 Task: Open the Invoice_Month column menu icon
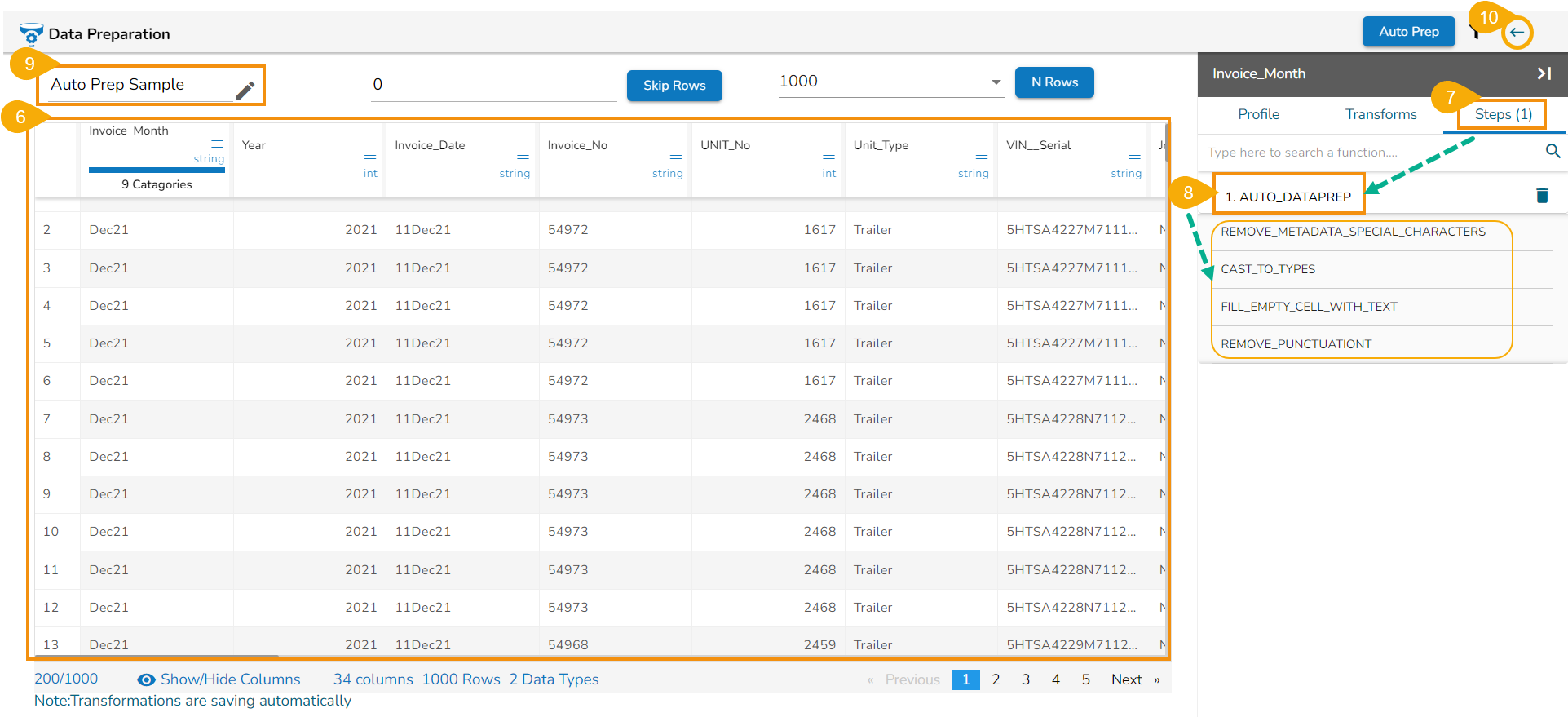217,144
